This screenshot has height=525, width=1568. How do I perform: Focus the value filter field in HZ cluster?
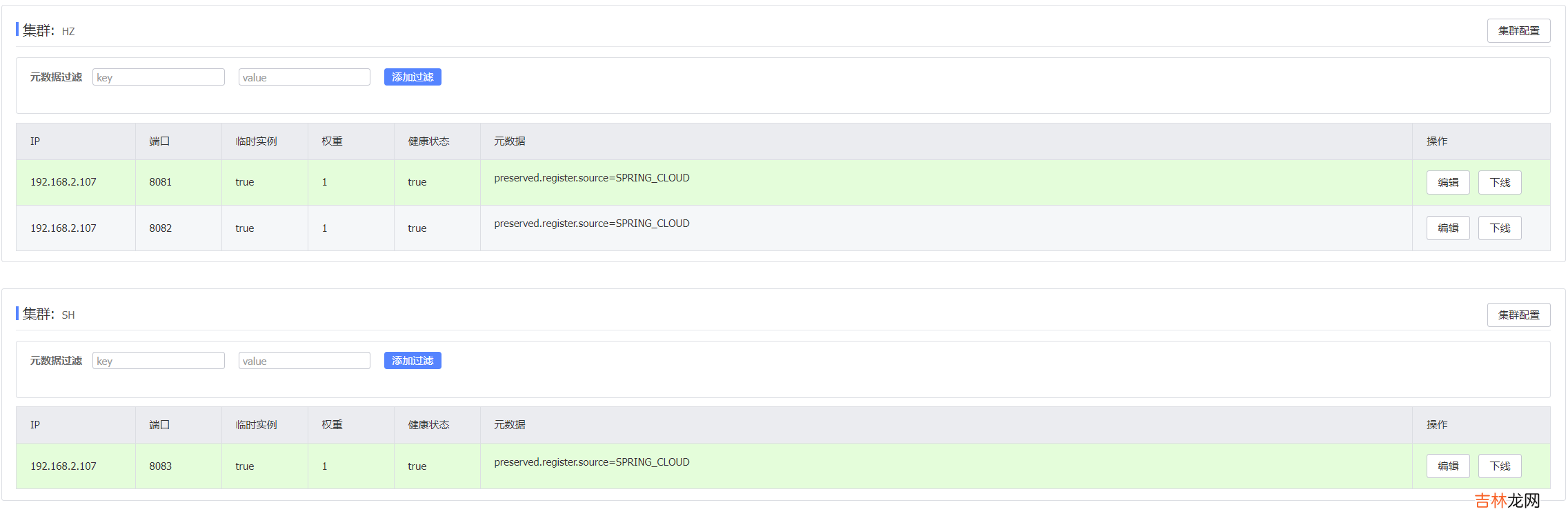click(304, 77)
